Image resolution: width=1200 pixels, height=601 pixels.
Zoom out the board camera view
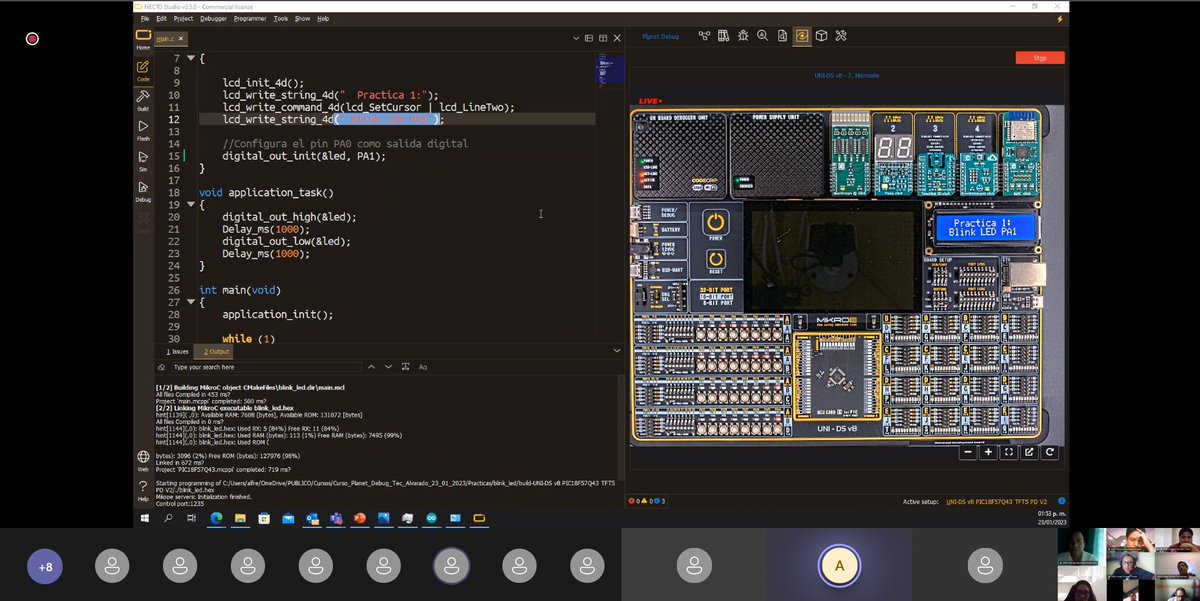tap(968, 452)
